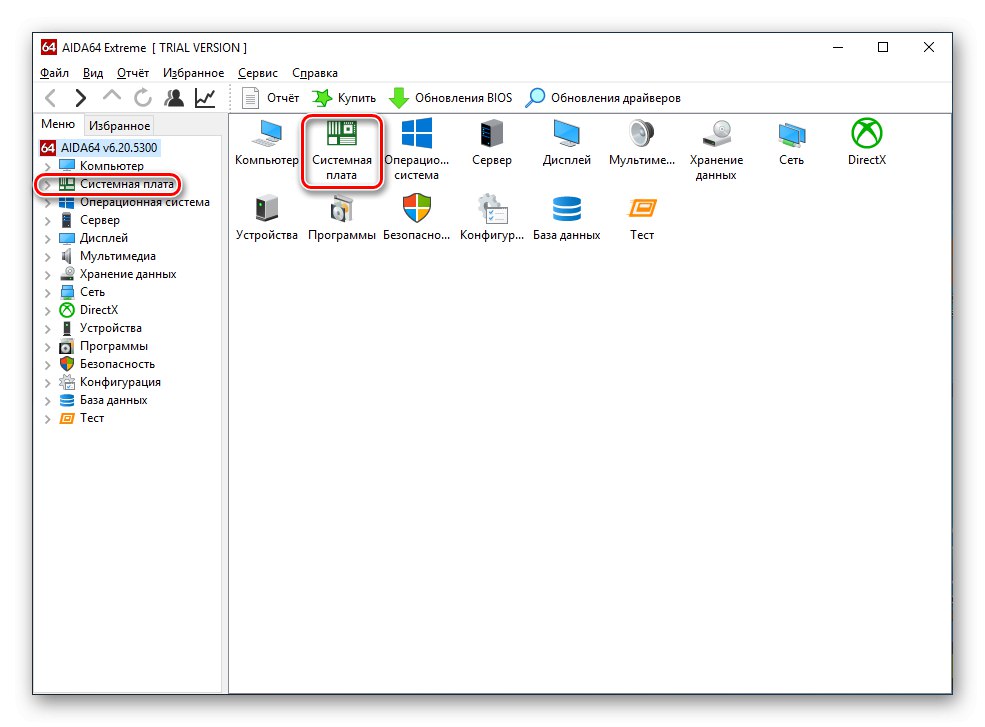Screen dimensions: 985x727
Task: Select Устройства in the left tree
Action: click(111, 328)
